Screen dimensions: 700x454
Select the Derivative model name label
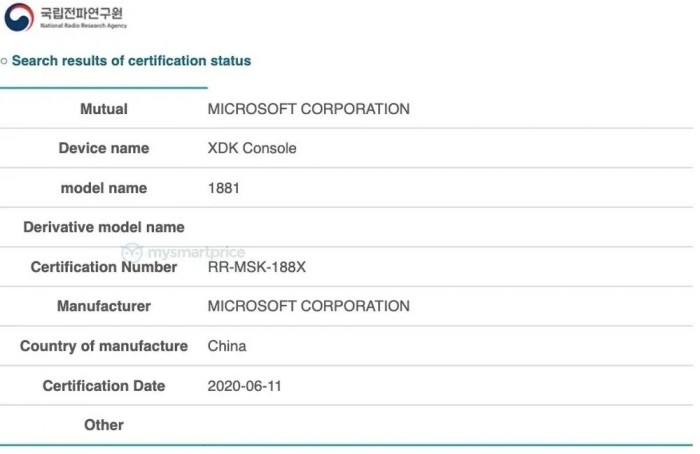(x=104, y=227)
